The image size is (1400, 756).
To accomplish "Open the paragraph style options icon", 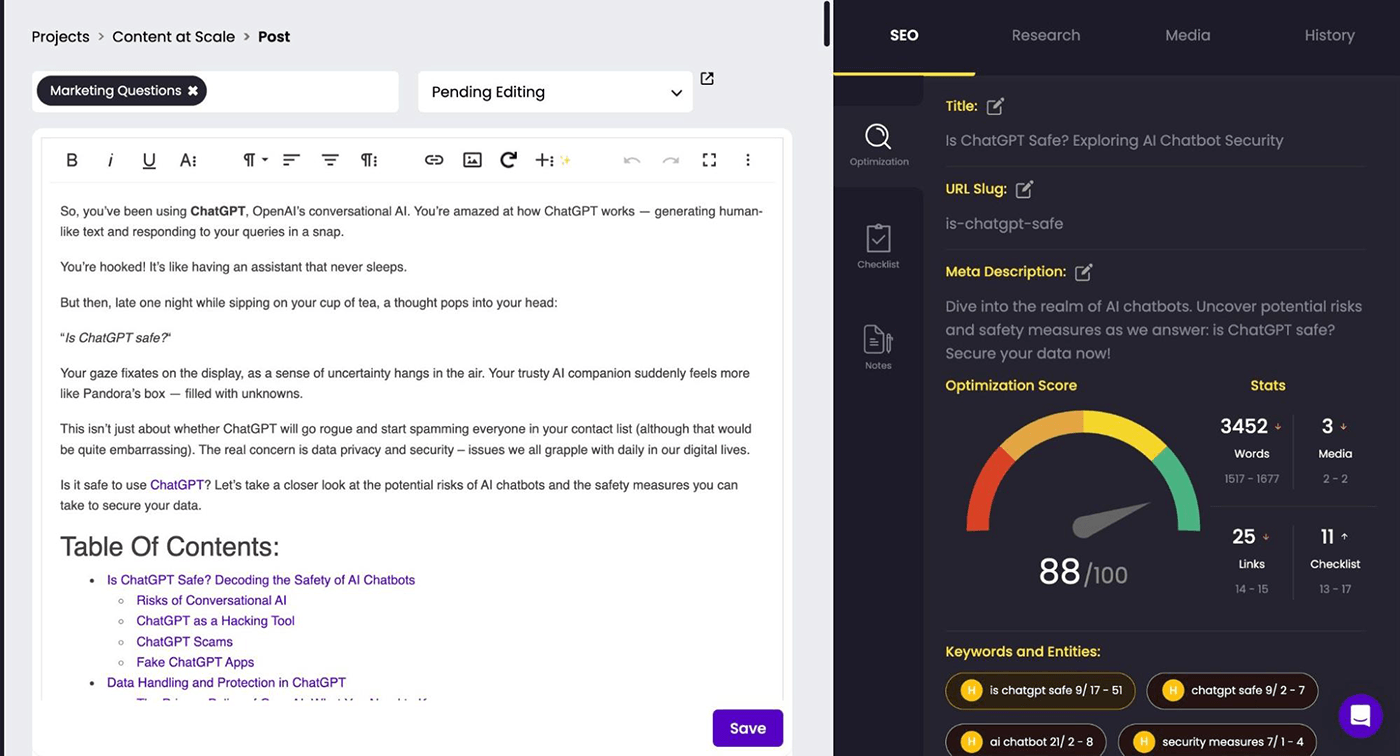I will (369, 160).
